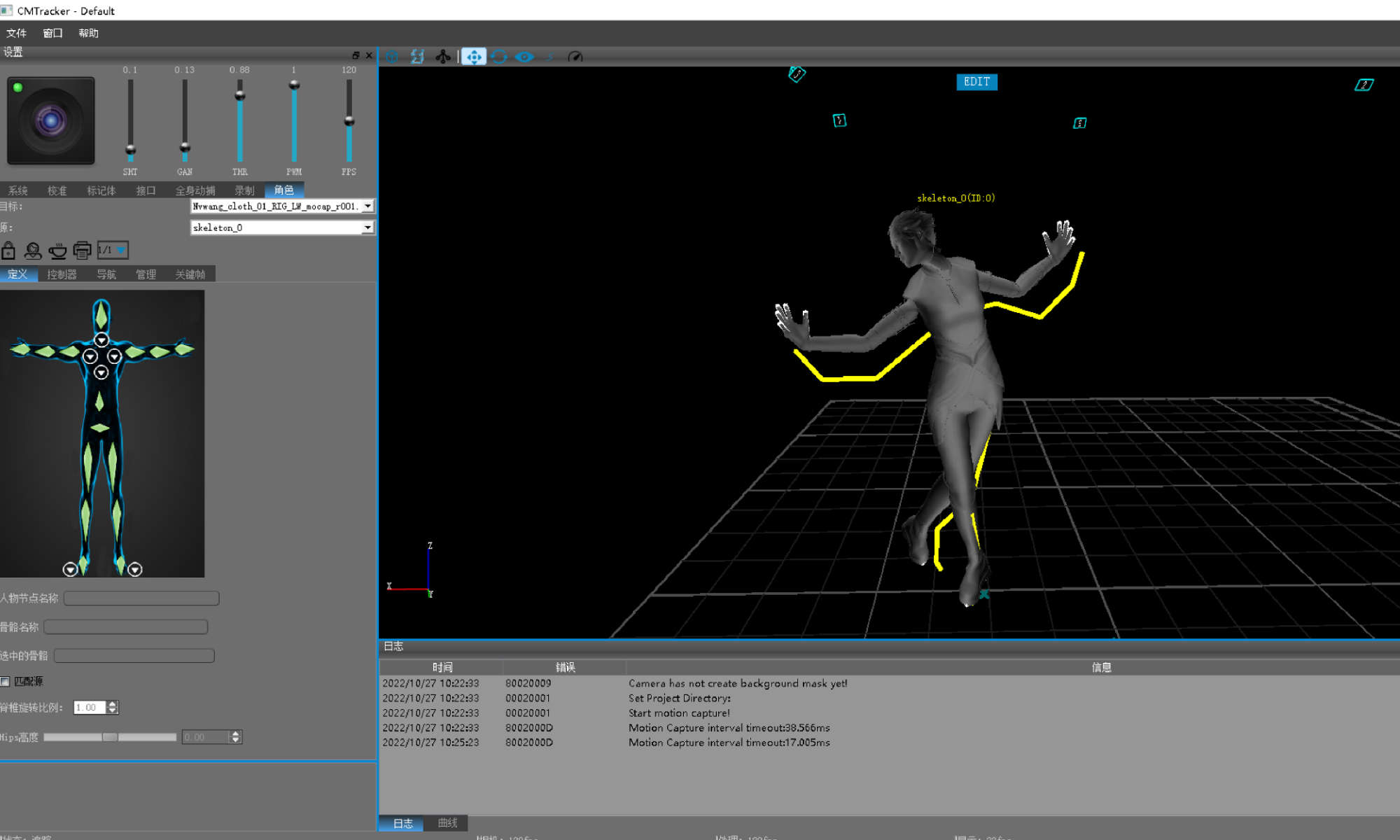Click the speedometer gauge icon
Image resolution: width=1400 pixels, height=840 pixels.
575,57
